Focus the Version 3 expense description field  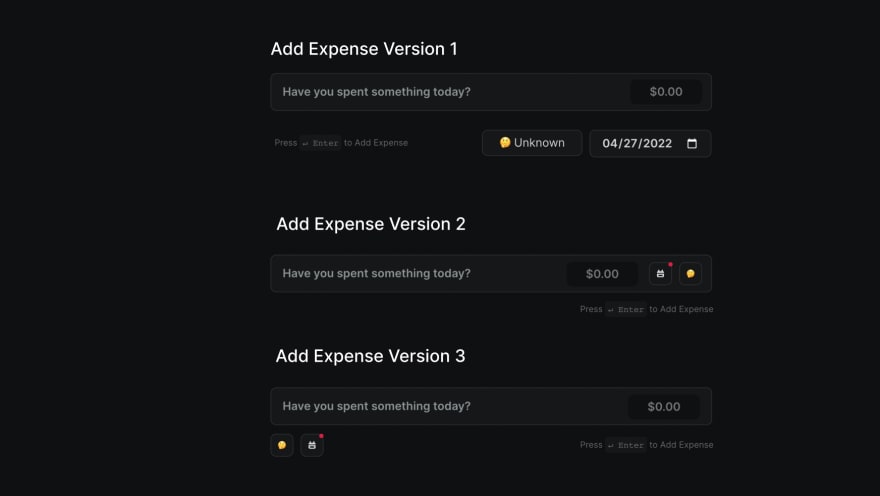[449, 406]
